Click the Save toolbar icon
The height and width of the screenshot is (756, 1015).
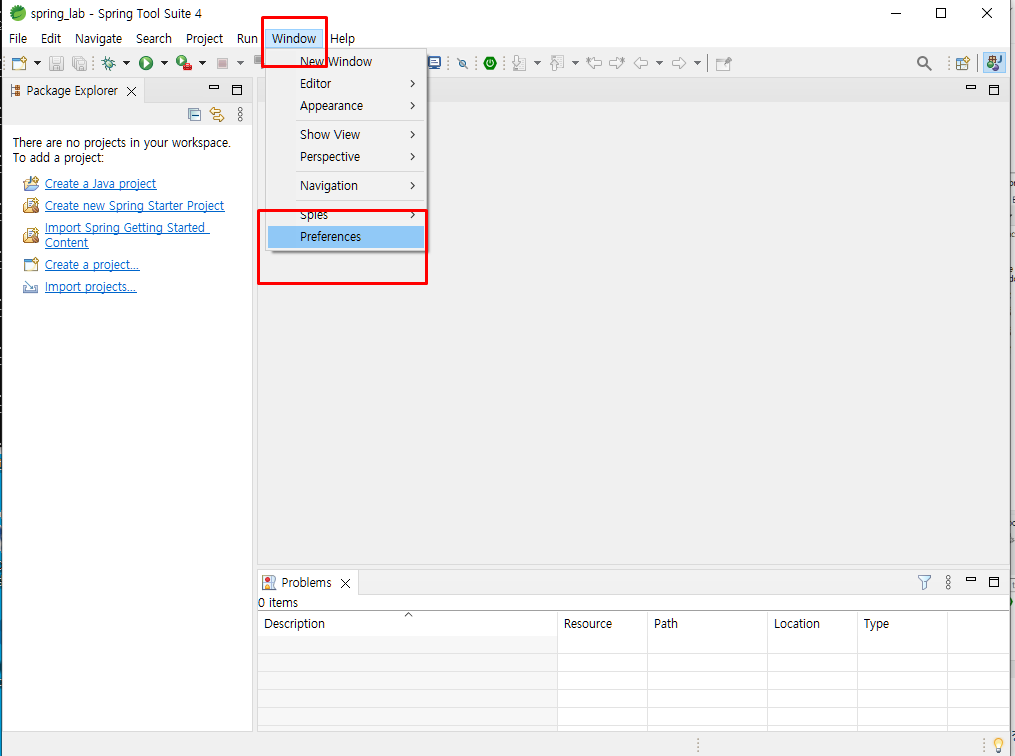coord(56,63)
